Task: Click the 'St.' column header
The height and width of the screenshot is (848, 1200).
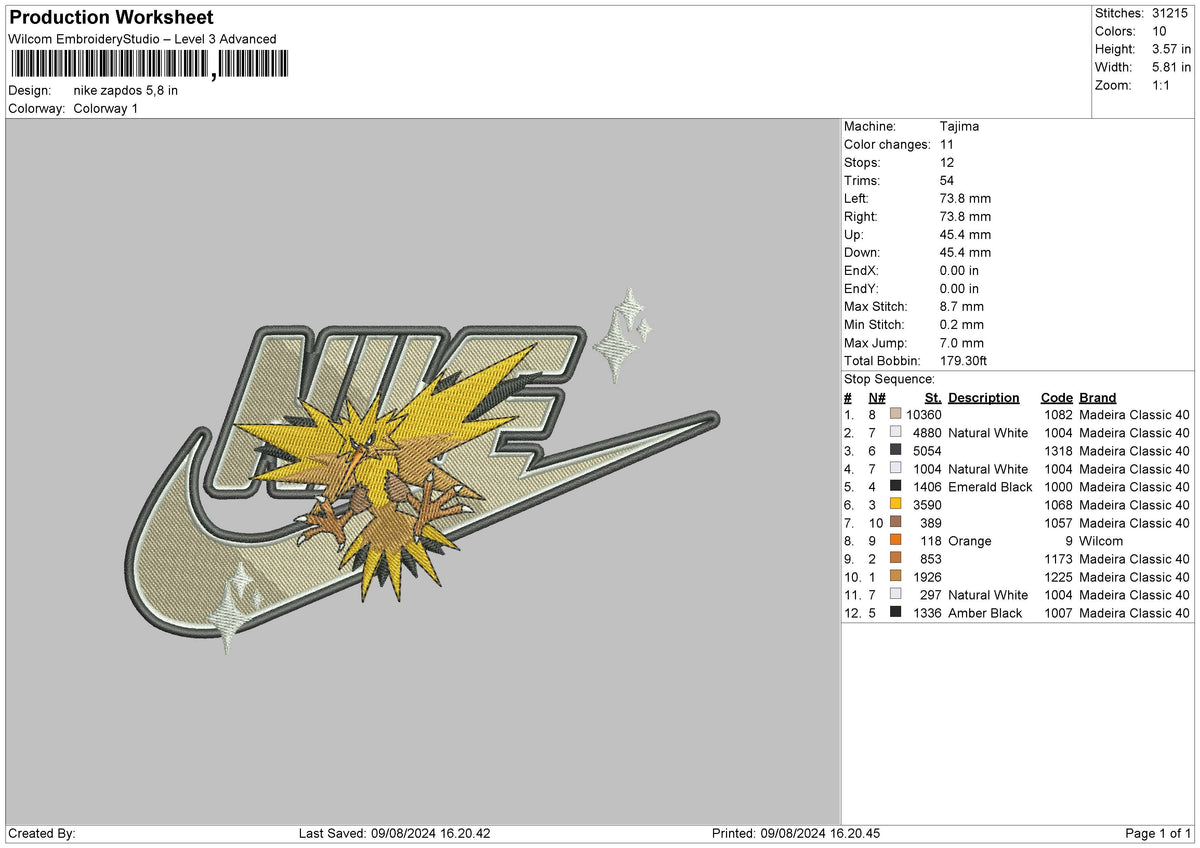Action: tap(933, 397)
